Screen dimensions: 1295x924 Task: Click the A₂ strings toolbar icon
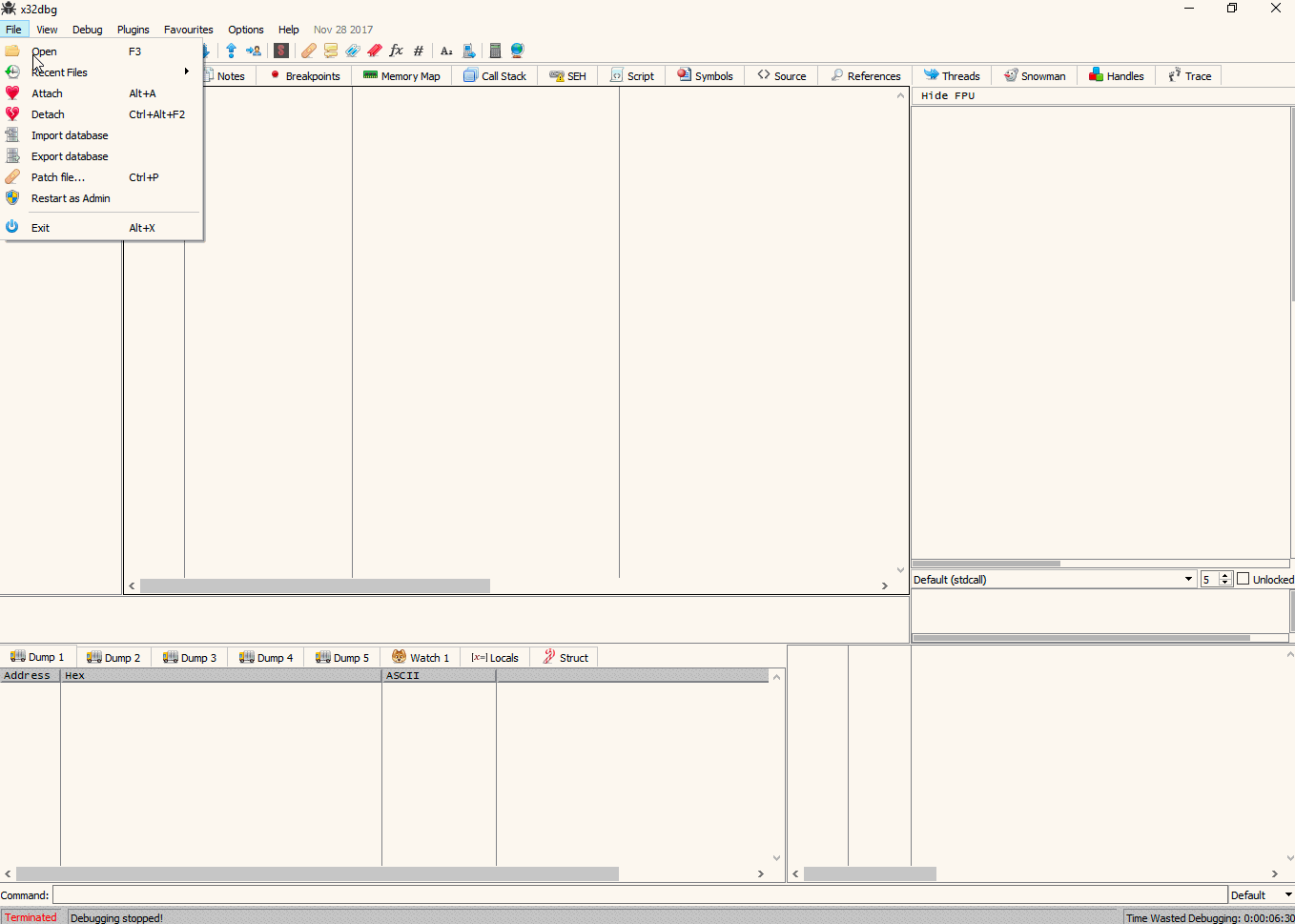tap(445, 51)
